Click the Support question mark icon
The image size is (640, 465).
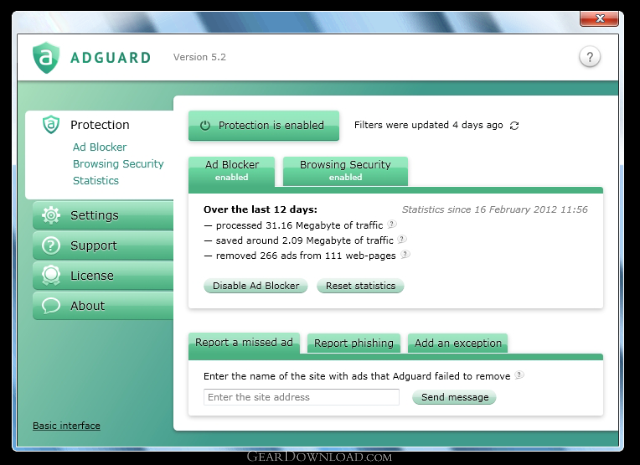(51, 245)
